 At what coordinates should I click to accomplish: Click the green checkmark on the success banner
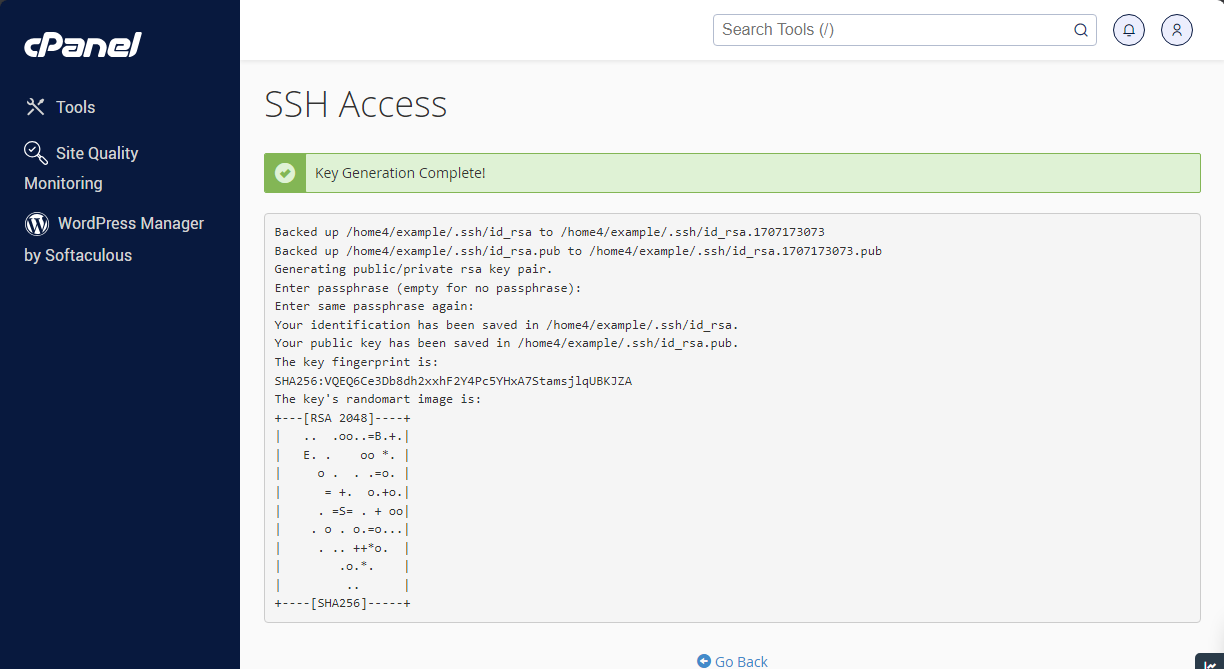pos(285,172)
